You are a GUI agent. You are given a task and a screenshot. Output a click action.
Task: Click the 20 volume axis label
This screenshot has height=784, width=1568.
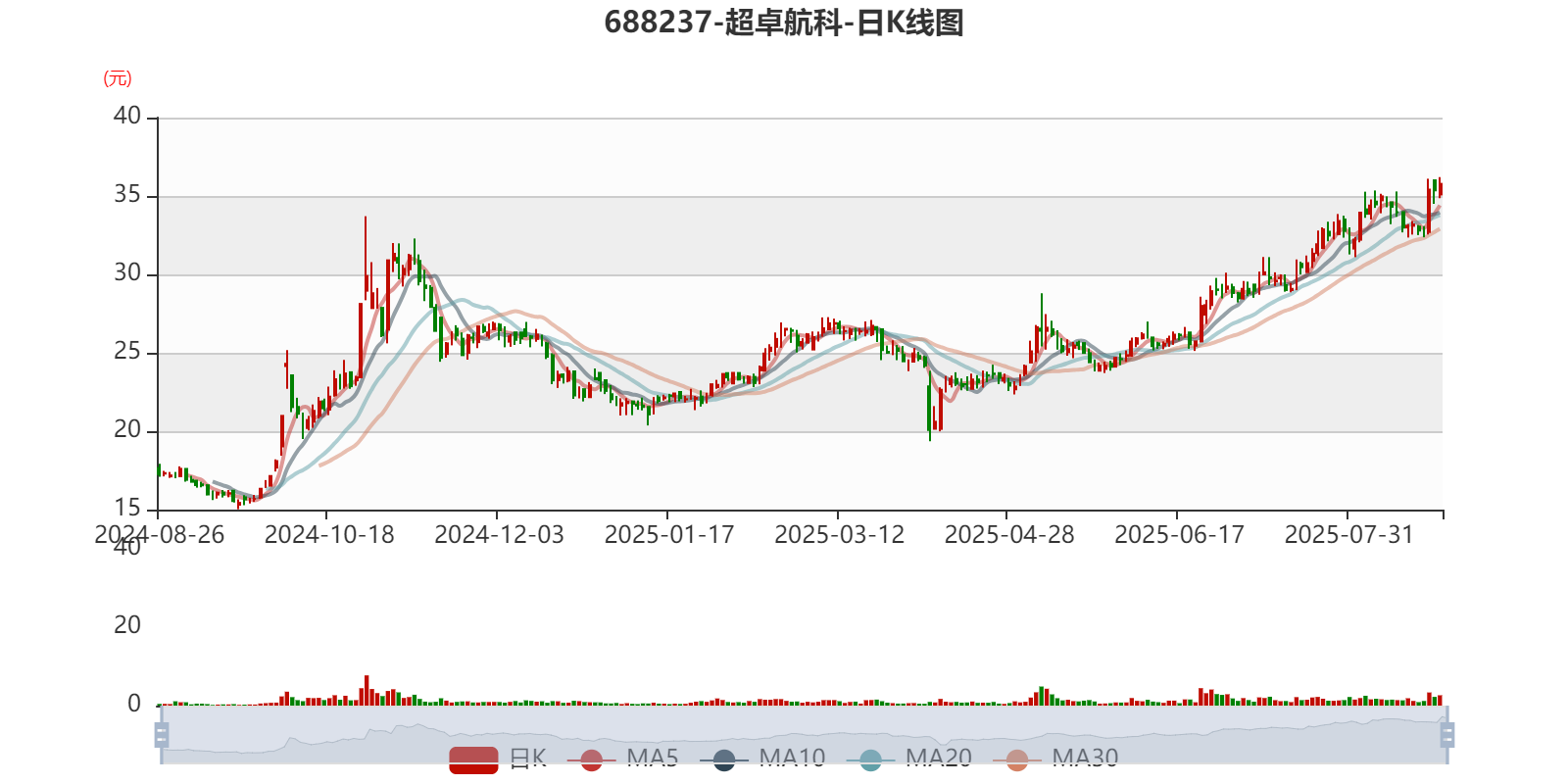pyautogui.click(x=127, y=625)
